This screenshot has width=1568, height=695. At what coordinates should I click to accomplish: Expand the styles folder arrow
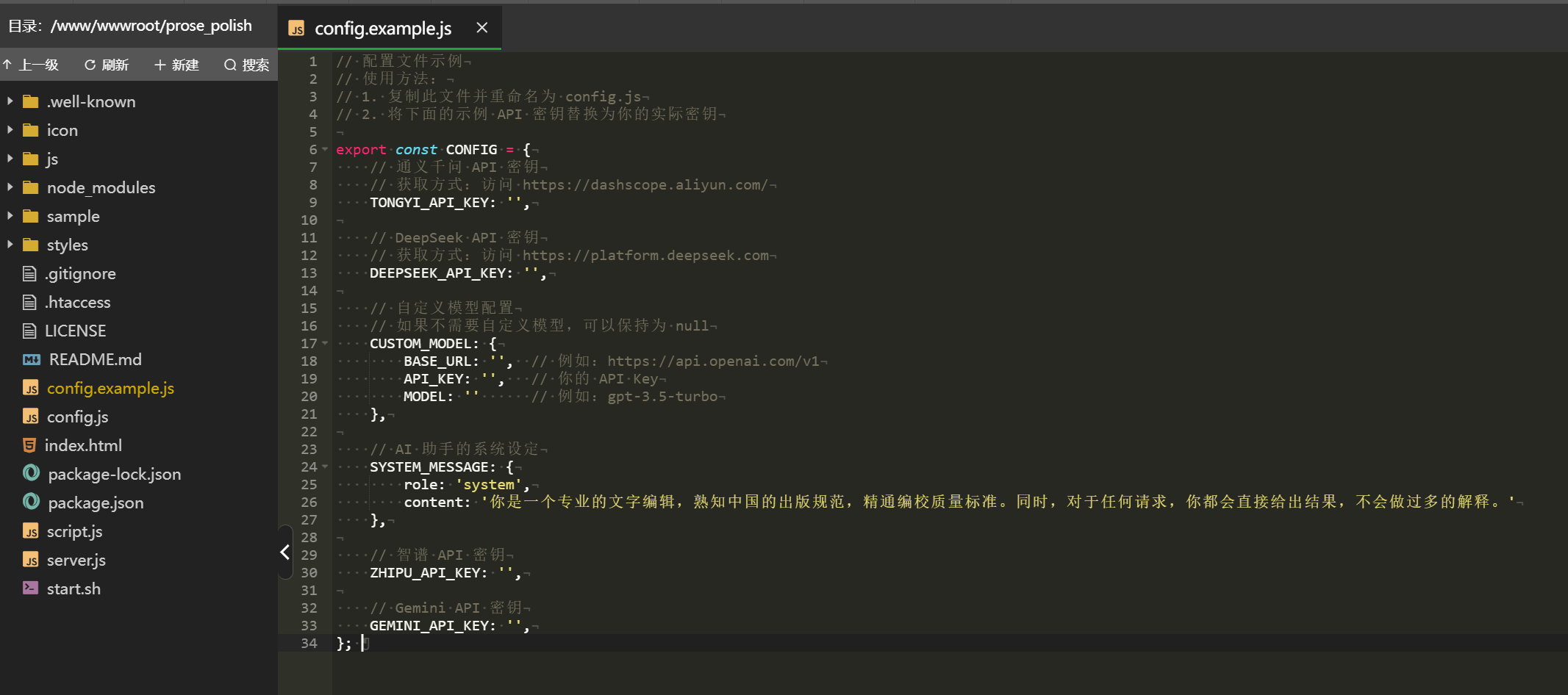click(x=10, y=244)
